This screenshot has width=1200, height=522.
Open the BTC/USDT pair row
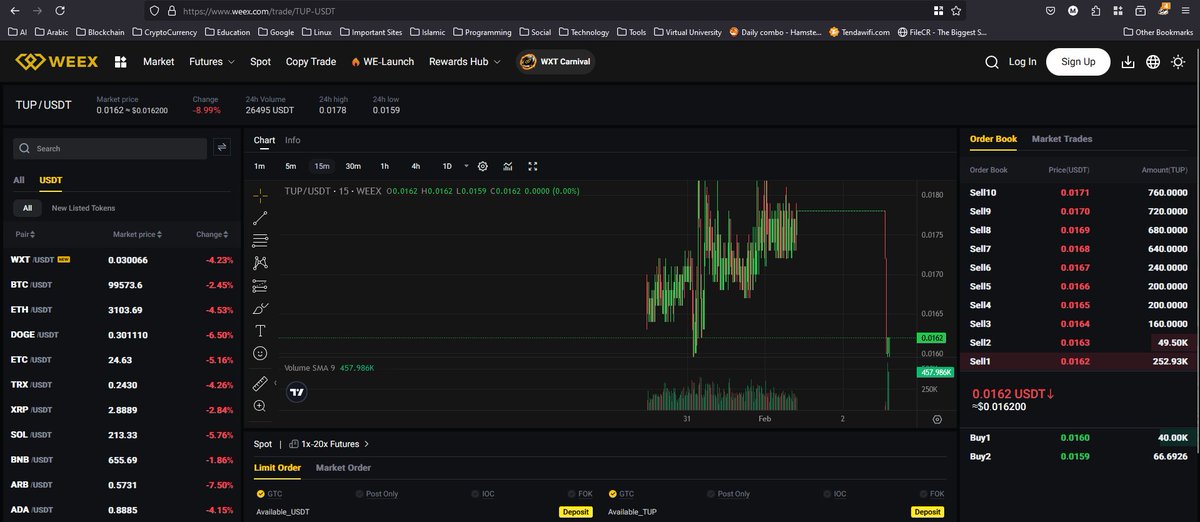(x=121, y=285)
